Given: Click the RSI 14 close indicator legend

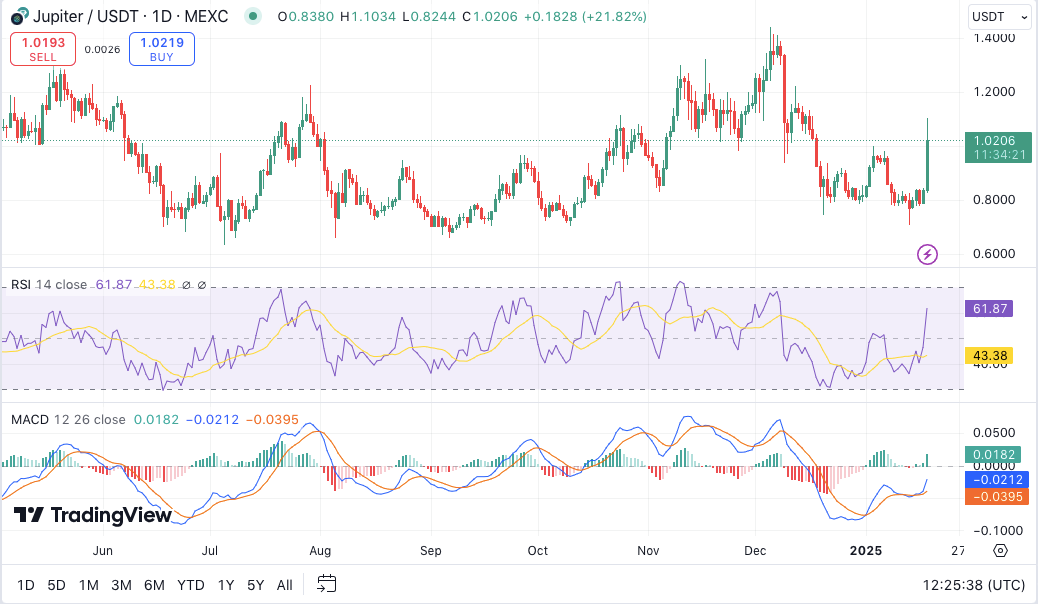Looking at the screenshot, I should tap(49, 285).
